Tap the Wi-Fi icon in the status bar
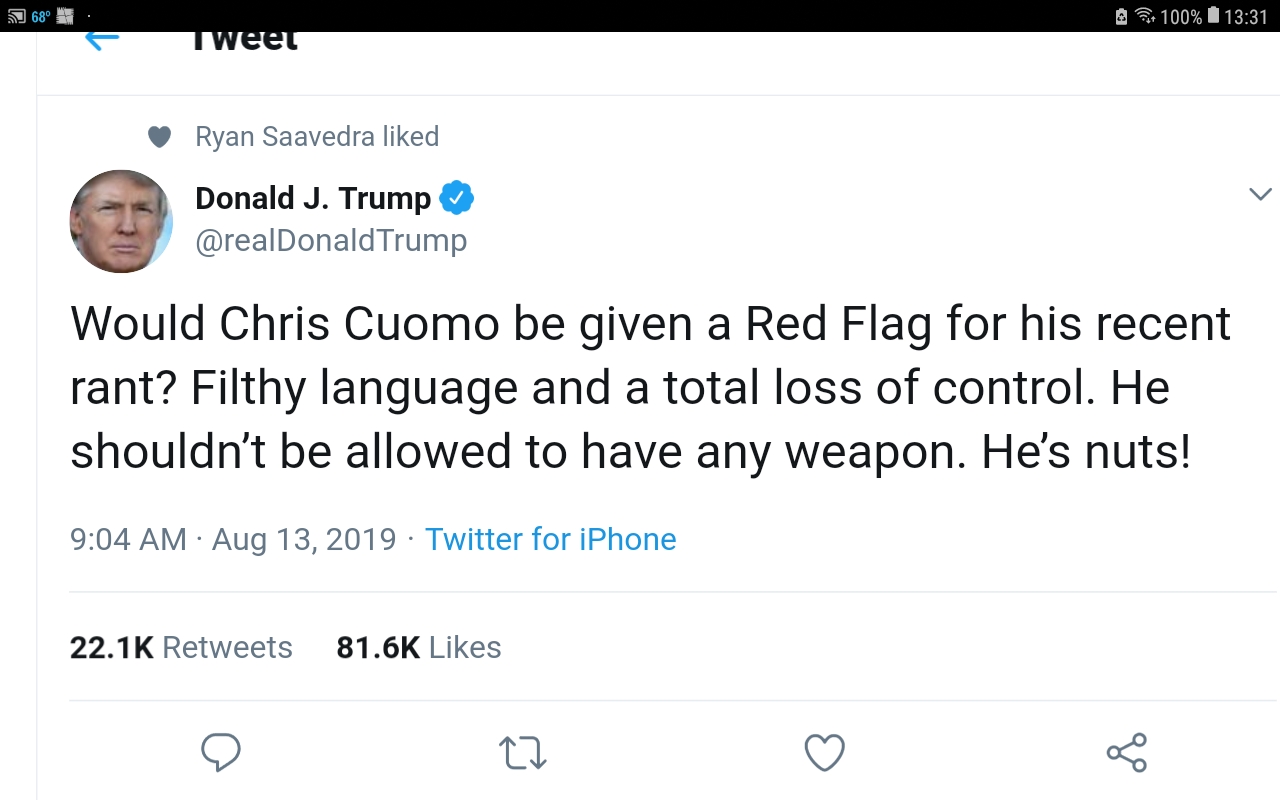The image size is (1280, 800). (1146, 16)
